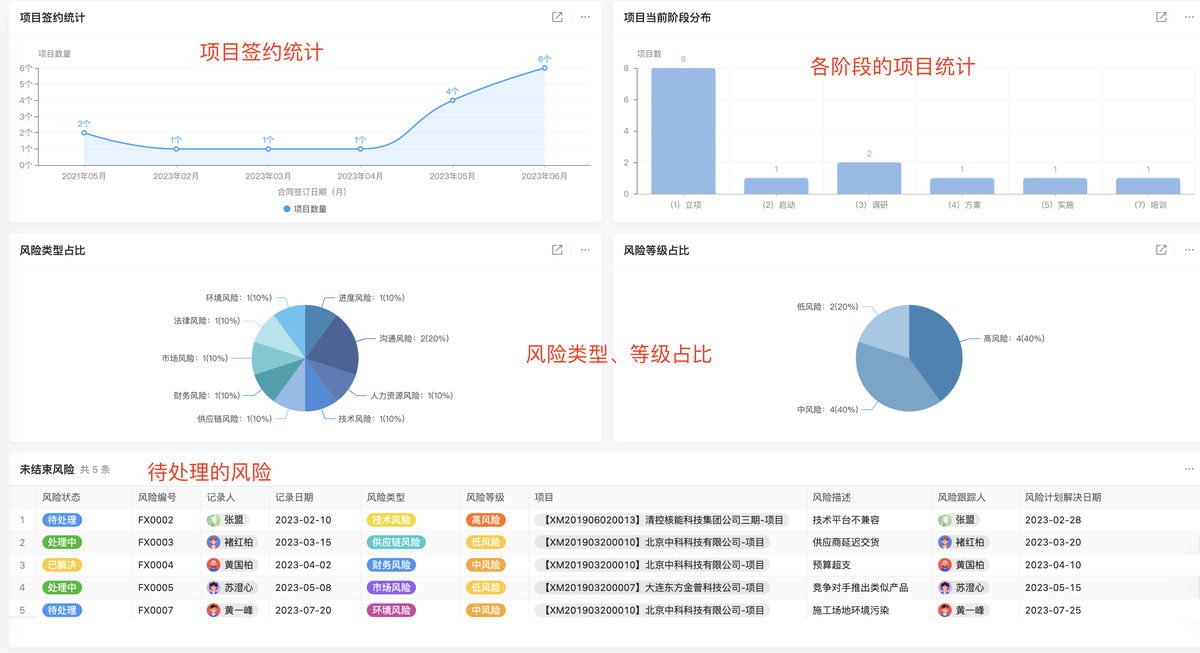Click the 高风险 level tag in row 1

pyautogui.click(x=485, y=520)
